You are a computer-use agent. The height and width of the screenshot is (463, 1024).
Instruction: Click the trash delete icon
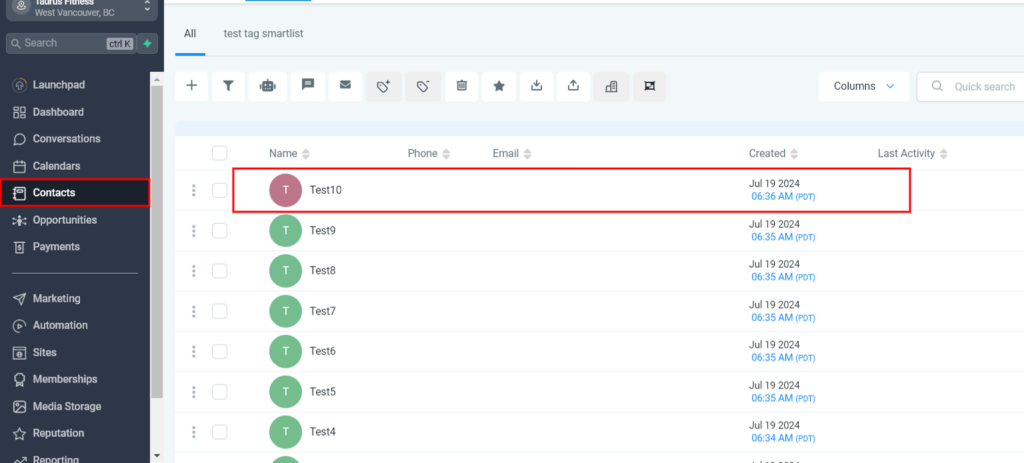[x=461, y=87]
